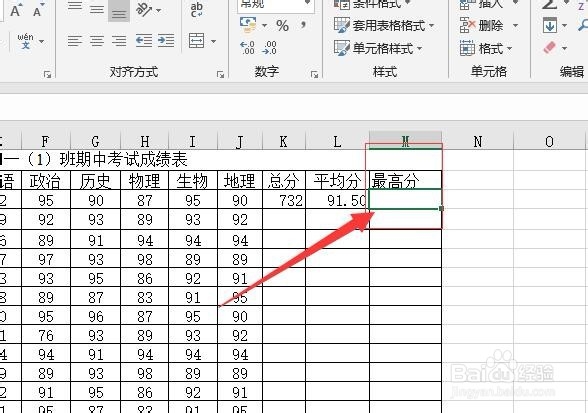Open the 套用表格格式 table format menu
The image size is (588, 413).
[x=384, y=25]
